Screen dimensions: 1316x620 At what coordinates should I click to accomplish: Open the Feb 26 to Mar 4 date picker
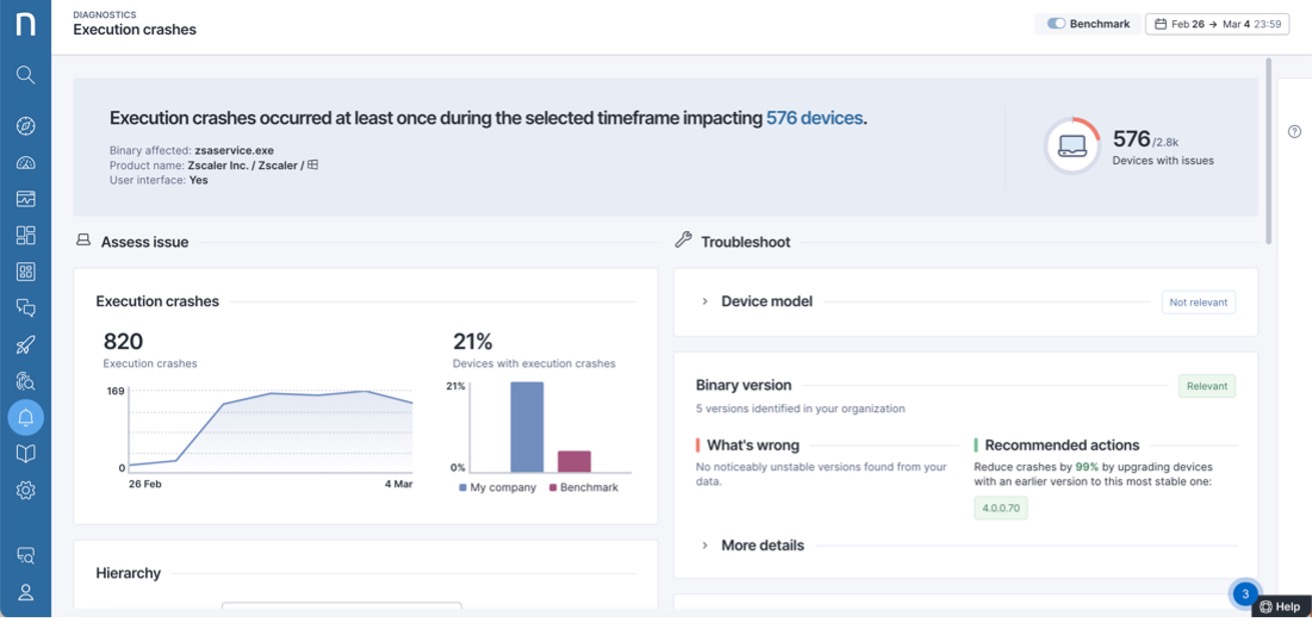(x=1217, y=24)
